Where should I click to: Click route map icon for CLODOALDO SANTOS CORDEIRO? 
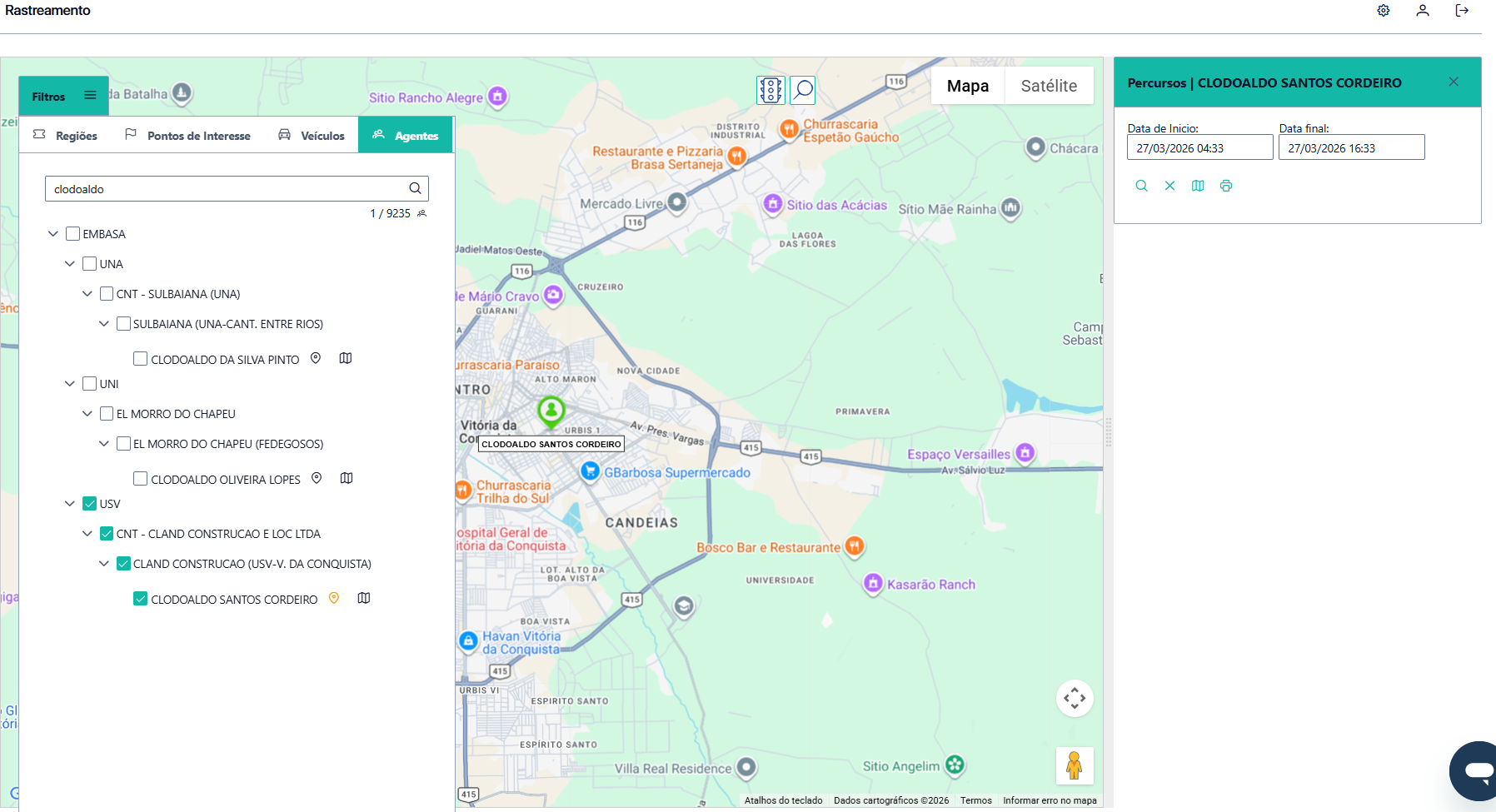(x=364, y=598)
